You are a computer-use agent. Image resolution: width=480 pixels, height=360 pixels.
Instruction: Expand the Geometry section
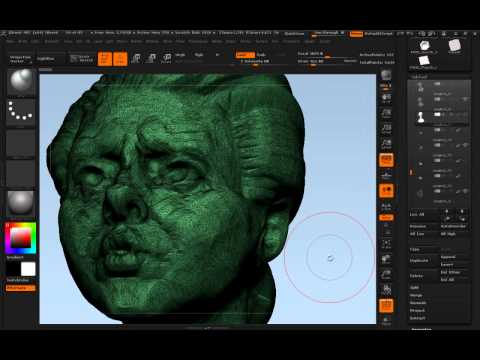pos(421,329)
